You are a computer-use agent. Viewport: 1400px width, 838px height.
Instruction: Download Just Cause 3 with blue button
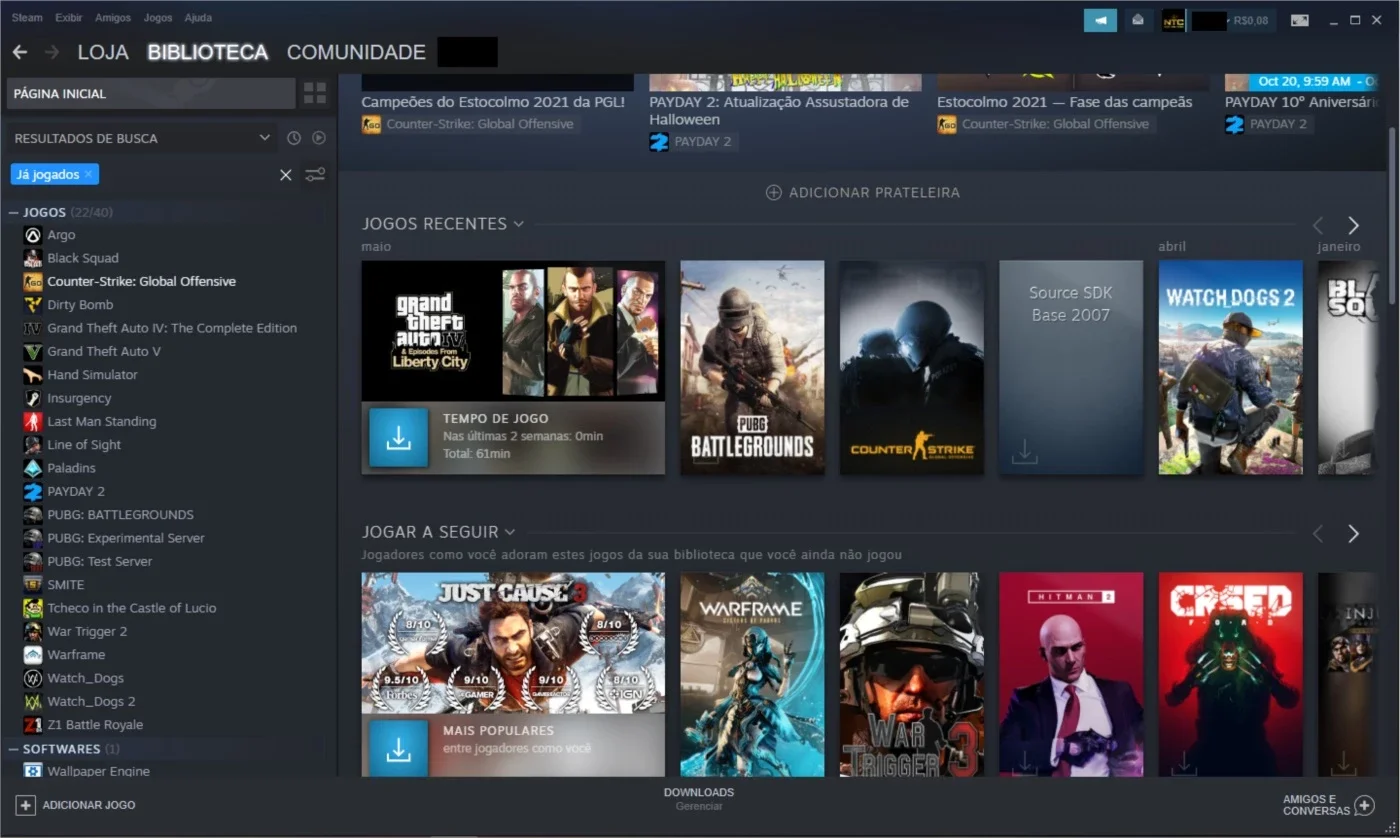[399, 748]
